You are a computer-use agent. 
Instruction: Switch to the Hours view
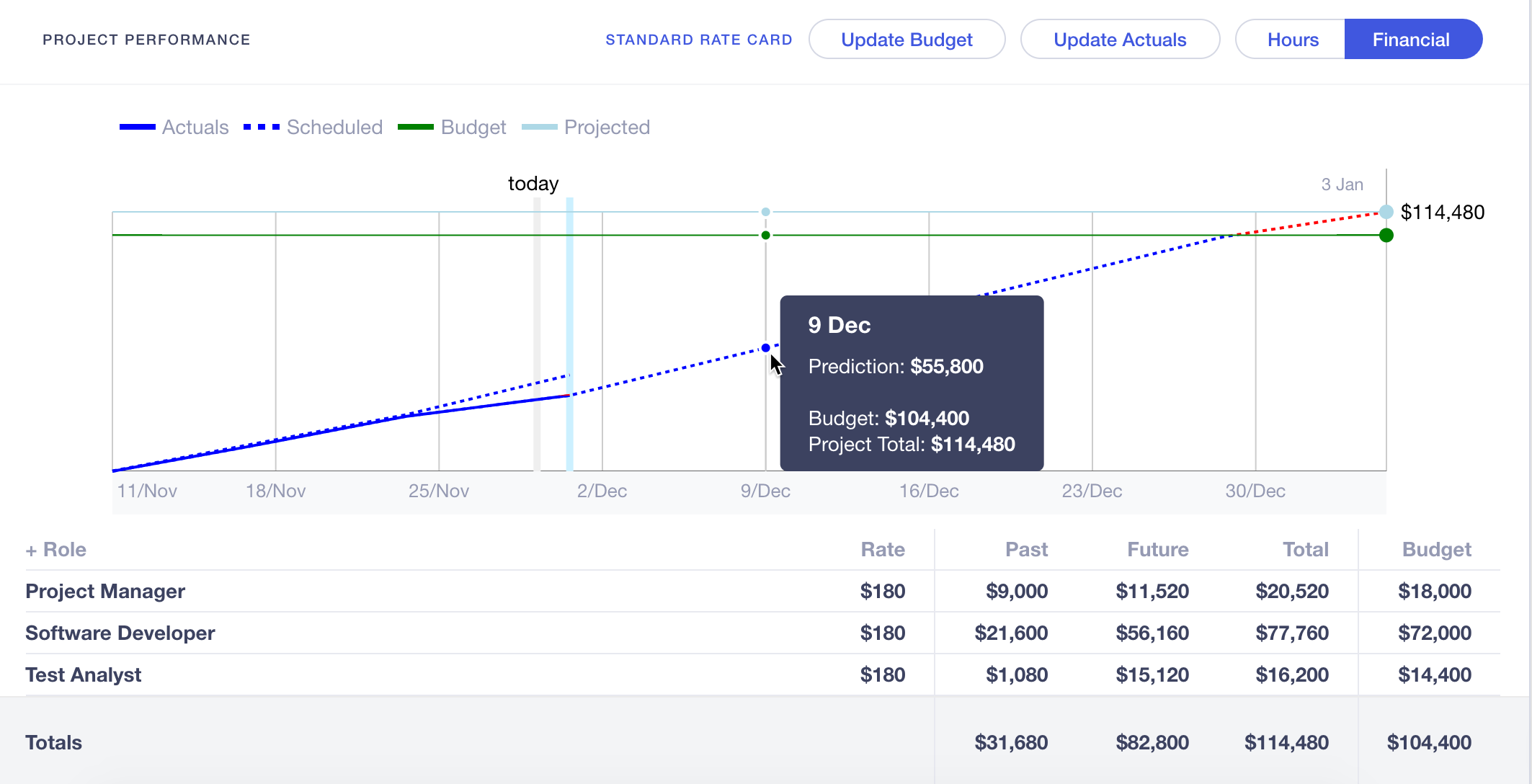(1292, 40)
